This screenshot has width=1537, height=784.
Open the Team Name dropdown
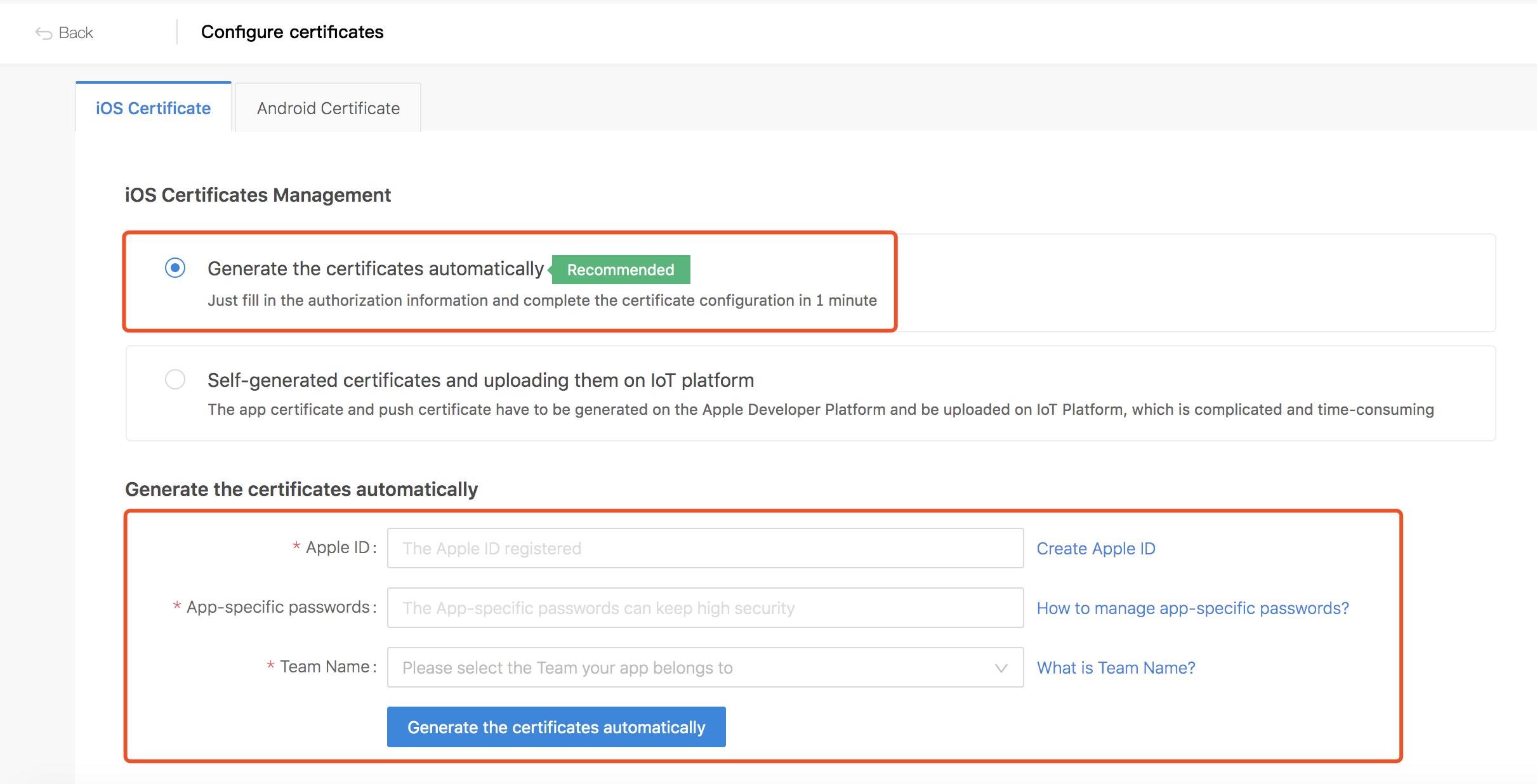tap(692, 668)
